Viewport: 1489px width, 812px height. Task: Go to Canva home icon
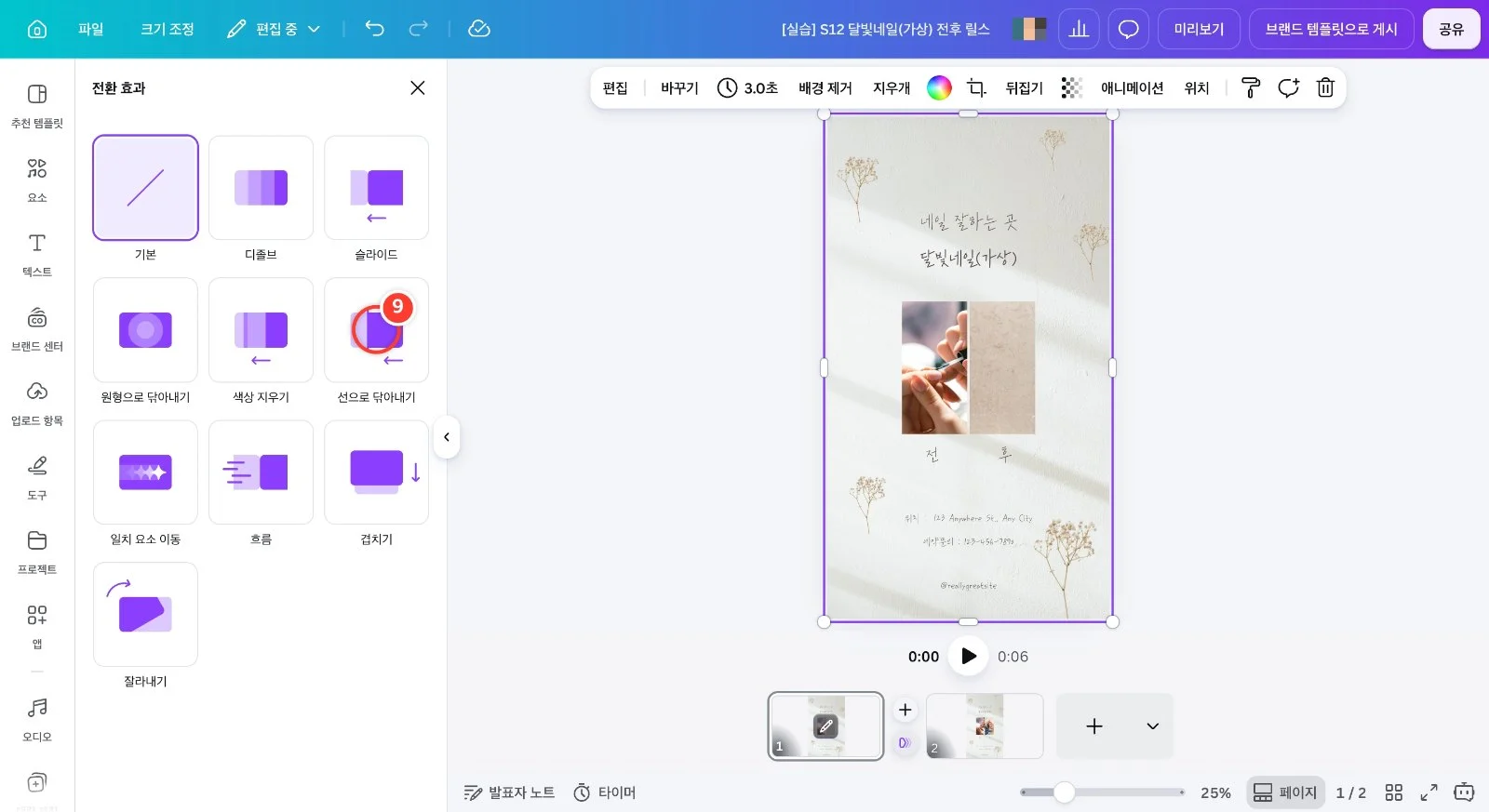tap(37, 29)
